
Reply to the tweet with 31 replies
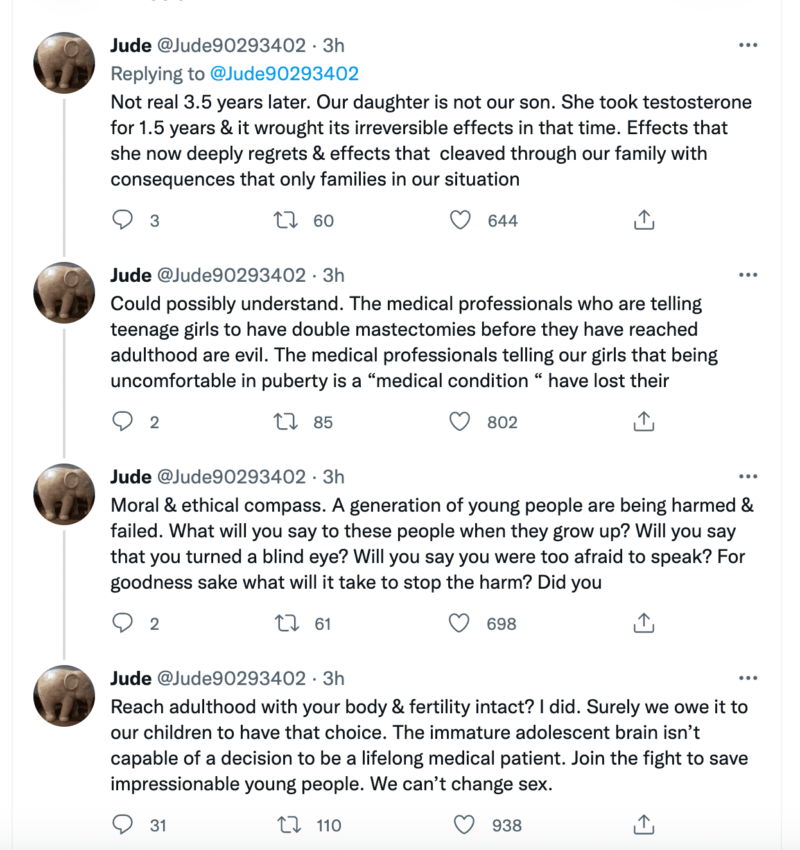(123, 824)
